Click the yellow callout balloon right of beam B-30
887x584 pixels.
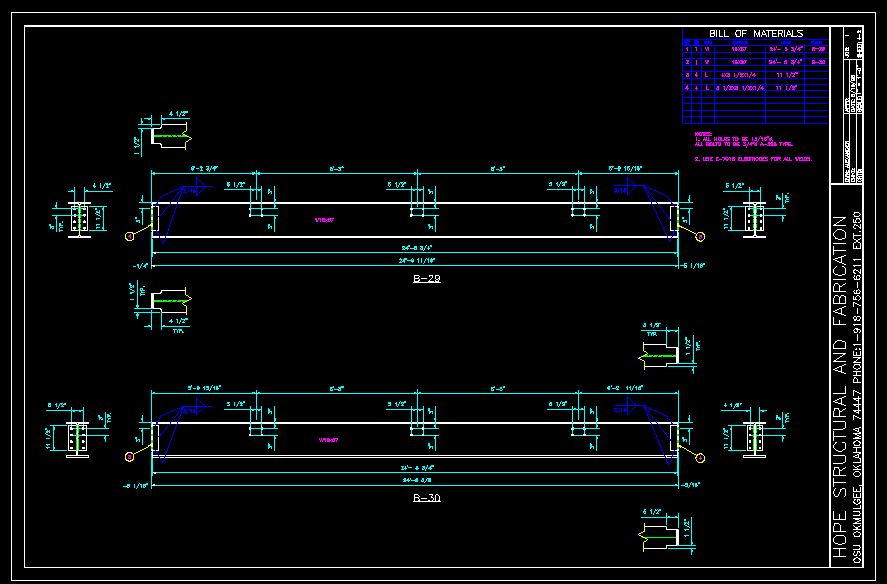[699, 457]
